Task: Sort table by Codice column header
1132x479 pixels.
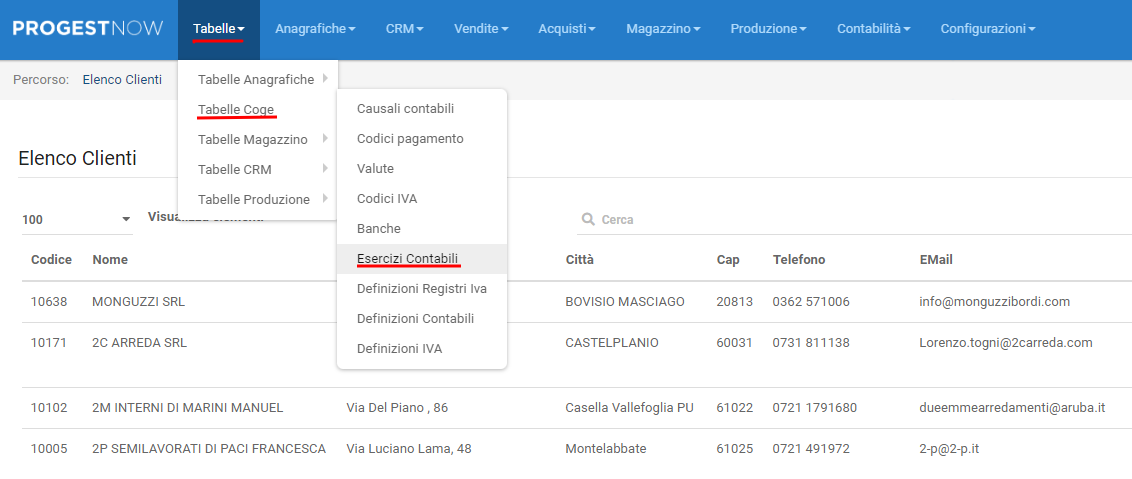Action: coord(52,260)
